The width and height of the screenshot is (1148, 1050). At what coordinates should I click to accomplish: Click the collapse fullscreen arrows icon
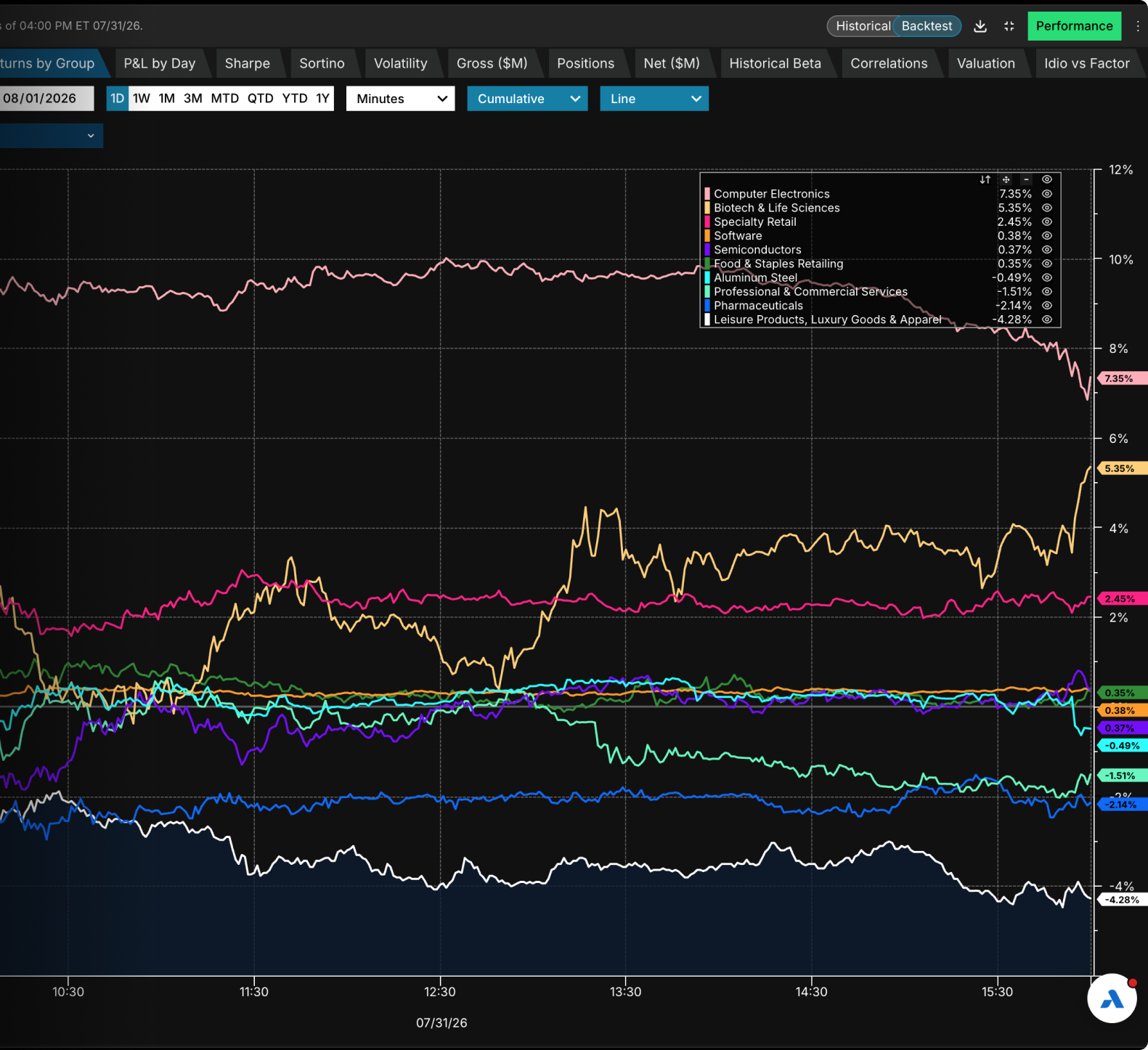coord(1009,26)
